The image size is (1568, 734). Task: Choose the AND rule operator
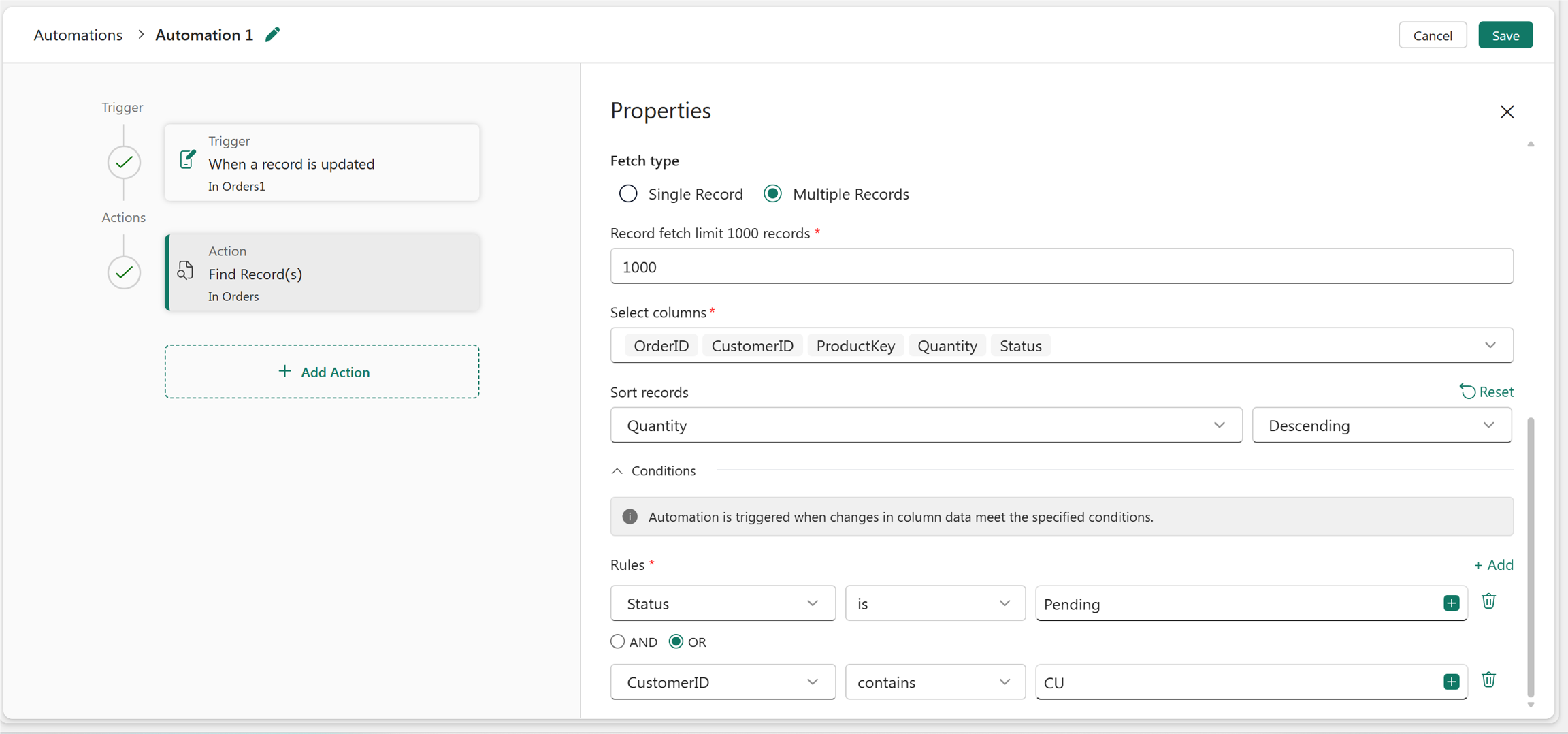(618, 641)
